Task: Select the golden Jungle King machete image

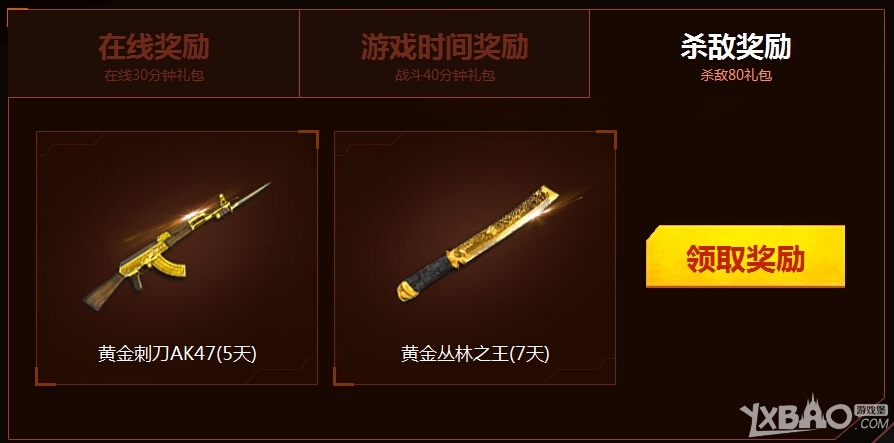Action: pyautogui.click(x=477, y=243)
